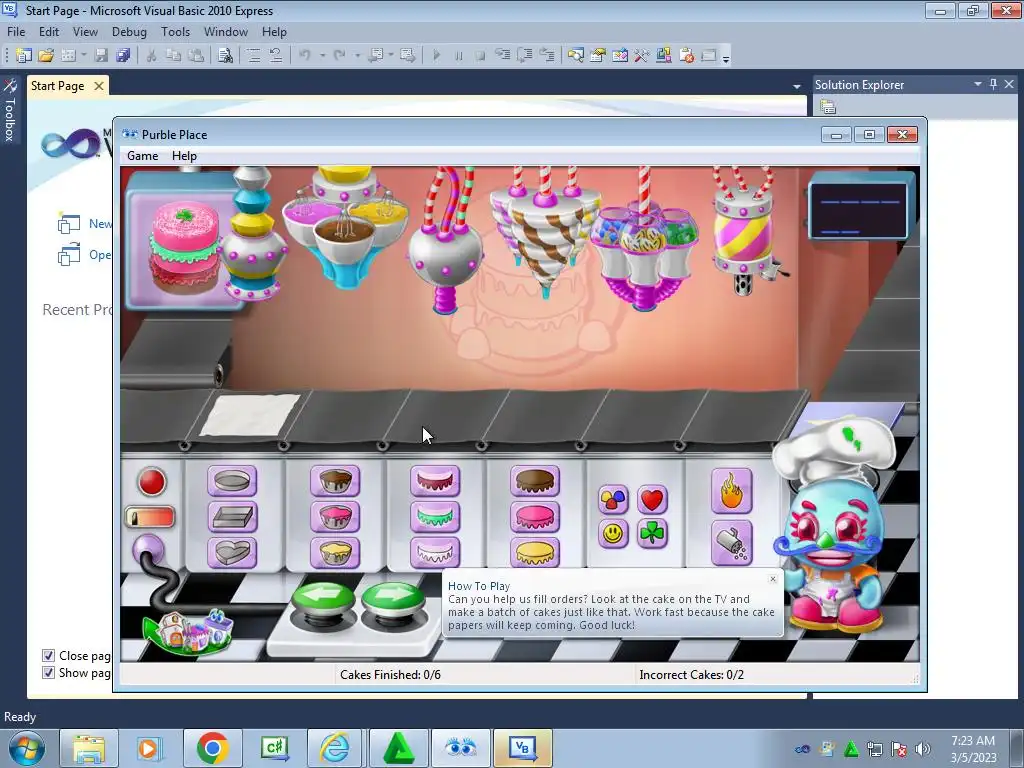Choose the yellow vanilla batter cake button
This screenshot has height=768, width=1024.
(335, 552)
